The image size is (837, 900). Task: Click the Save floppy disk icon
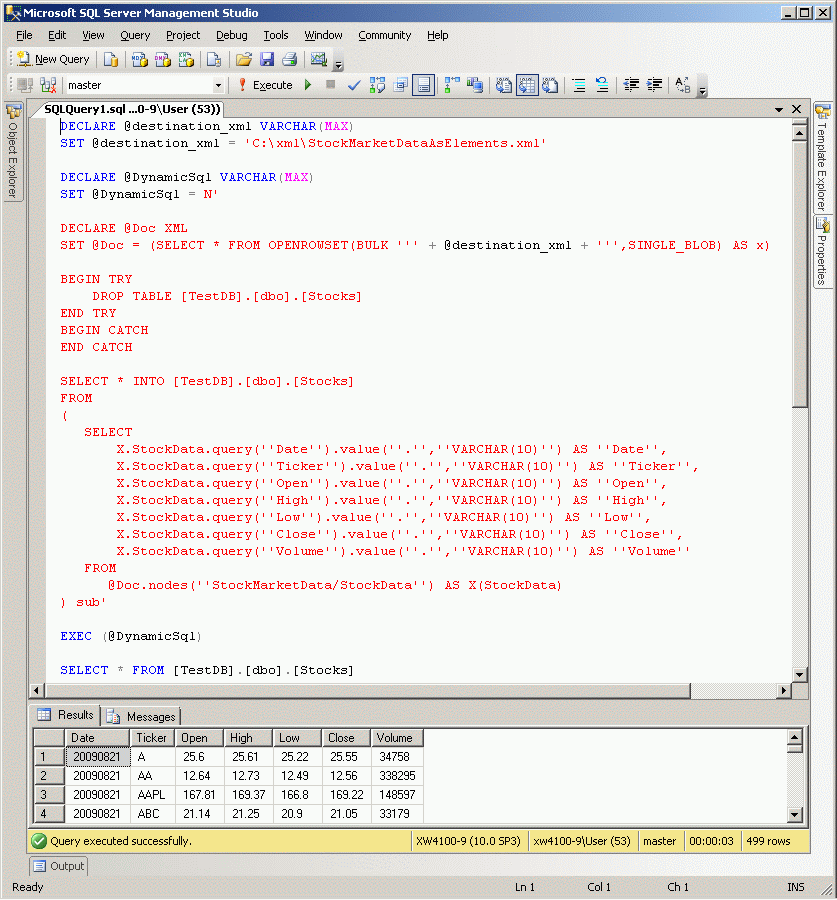pyautogui.click(x=266, y=60)
